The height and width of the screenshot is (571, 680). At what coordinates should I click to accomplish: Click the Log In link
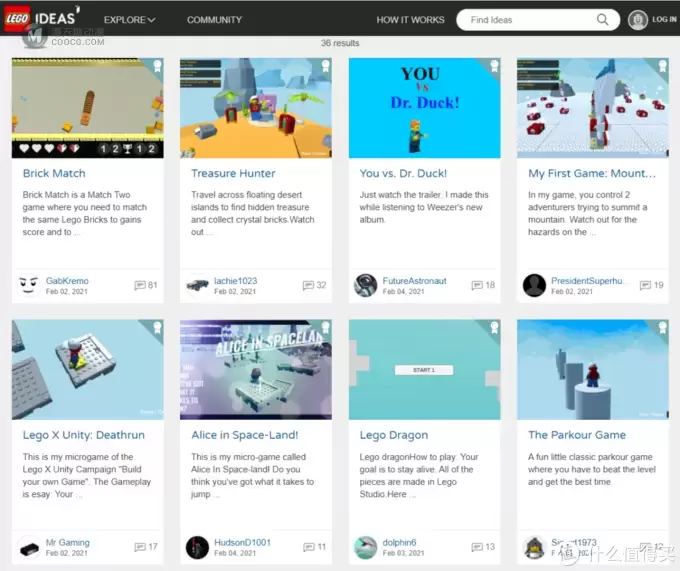664,20
